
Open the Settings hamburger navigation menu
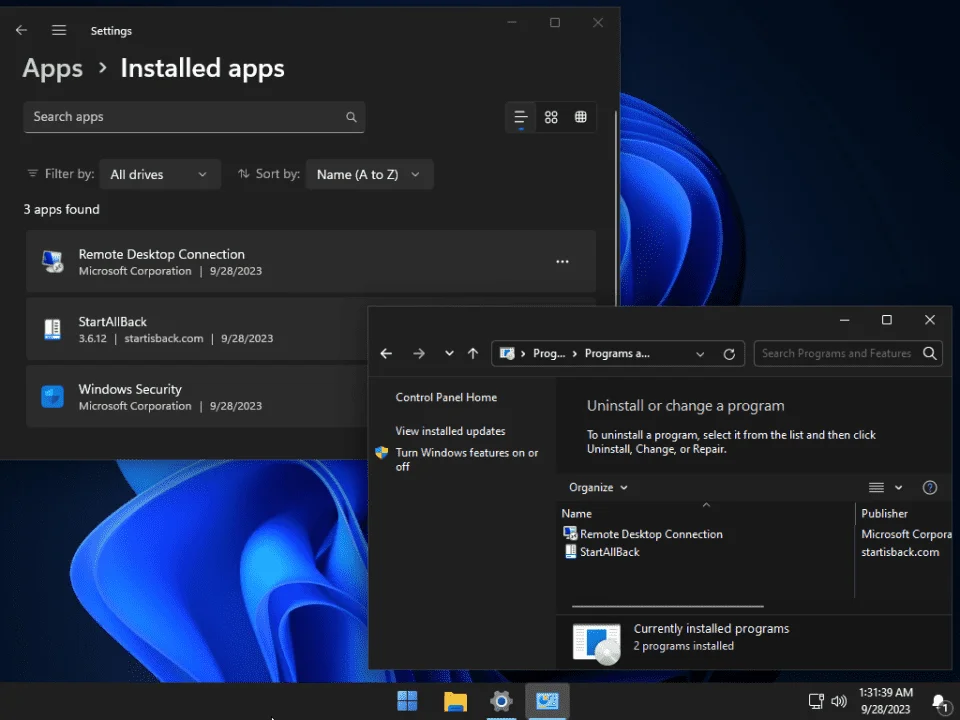click(x=59, y=30)
